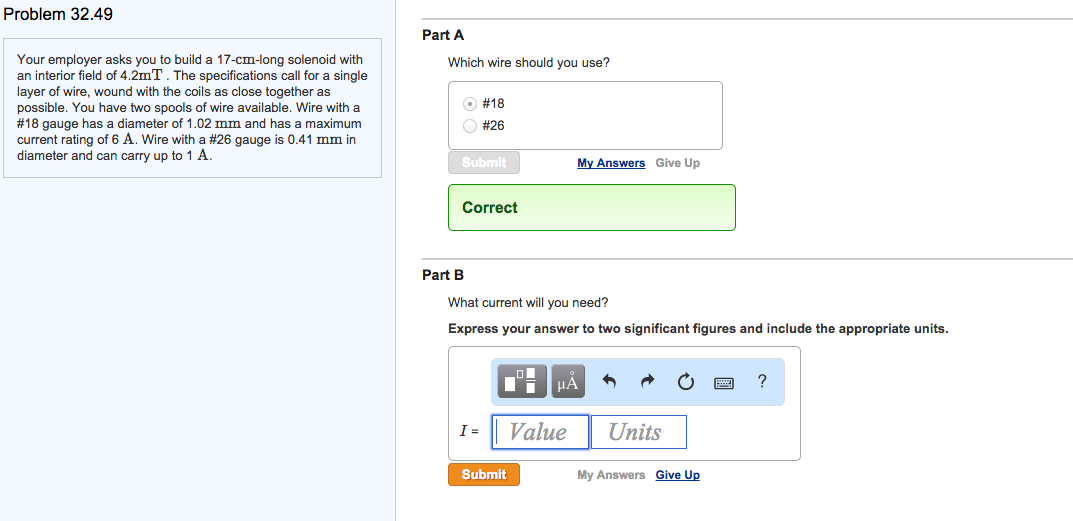This screenshot has width=1073, height=521.
Task: Click the question mark help icon
Action: (762, 382)
